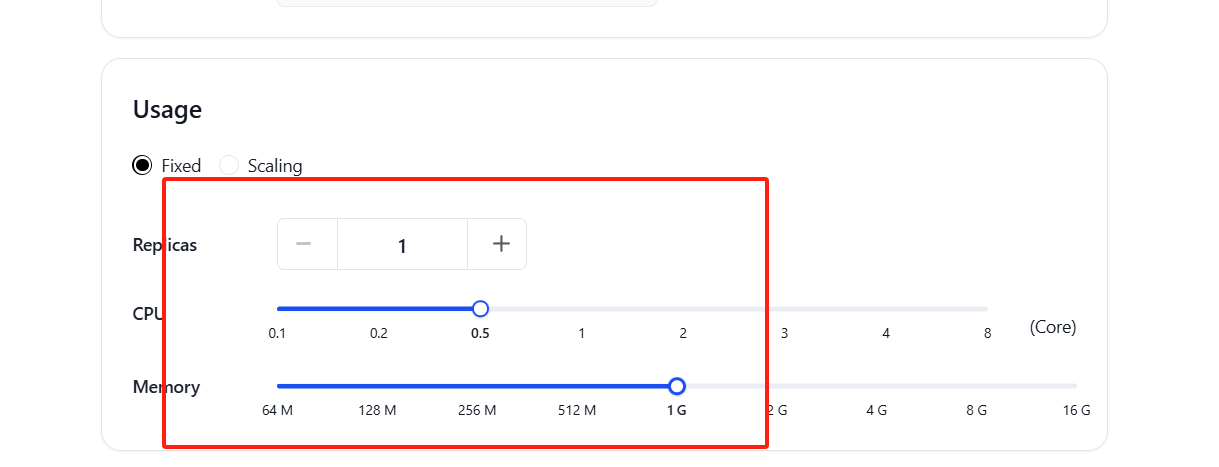The height and width of the screenshot is (467, 1219).
Task: Set CPU to 4 core mark
Action: 886,308
